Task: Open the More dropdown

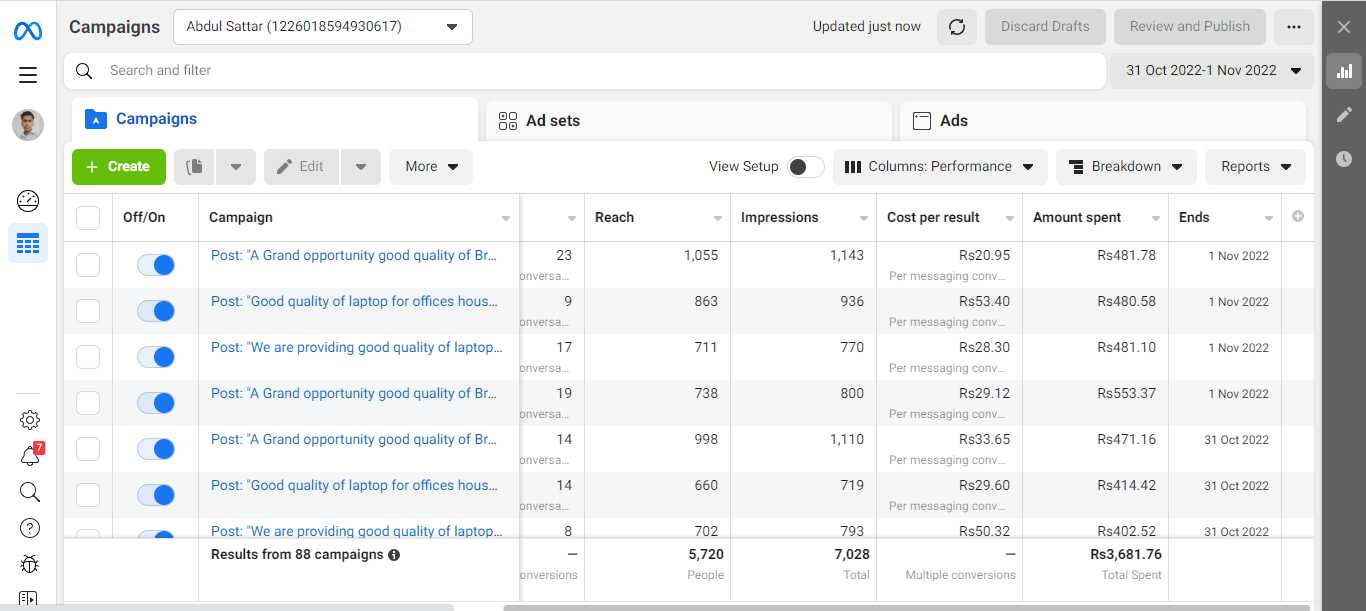Action: (x=431, y=167)
